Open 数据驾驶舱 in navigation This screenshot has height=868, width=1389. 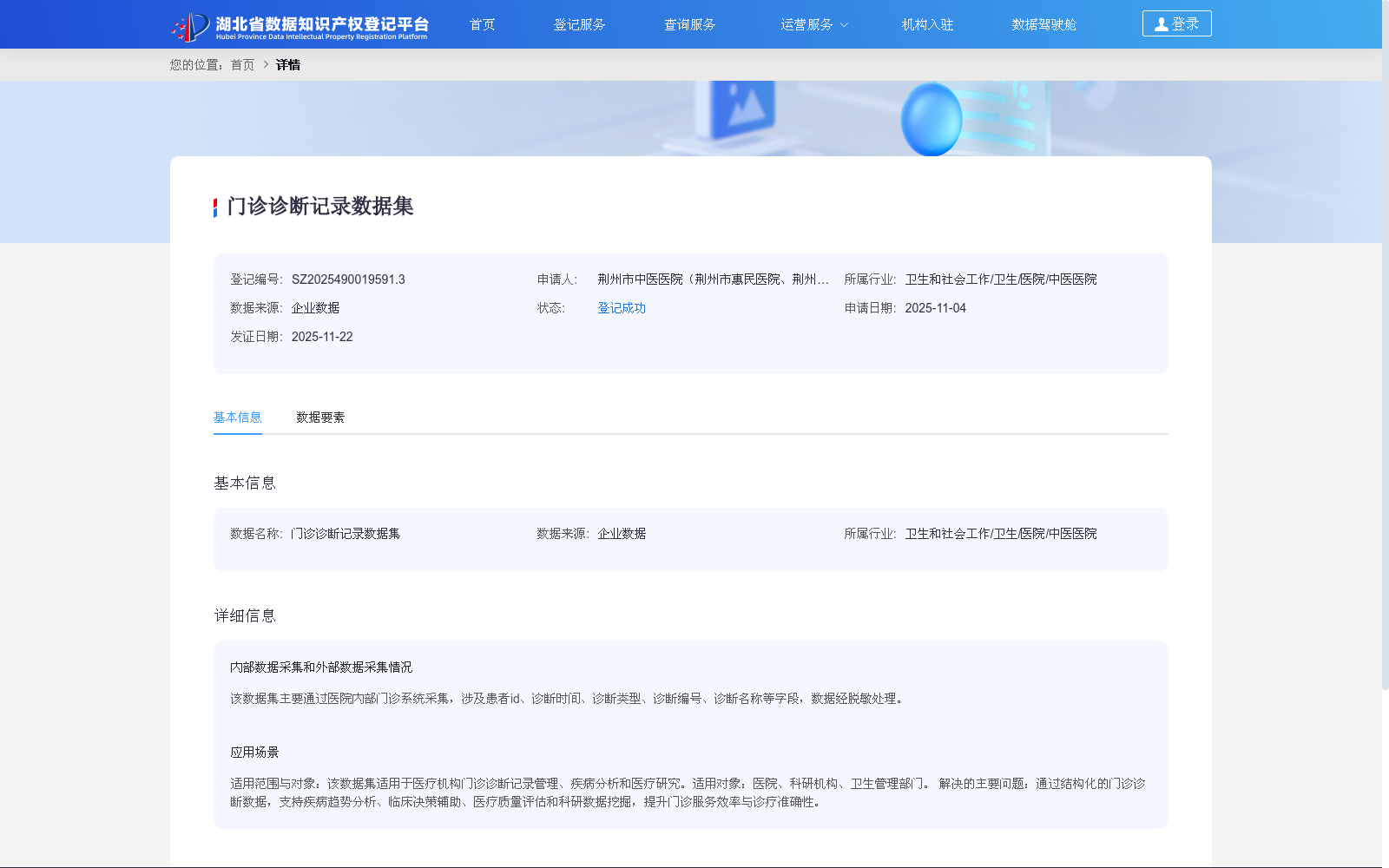pyautogui.click(x=1043, y=24)
